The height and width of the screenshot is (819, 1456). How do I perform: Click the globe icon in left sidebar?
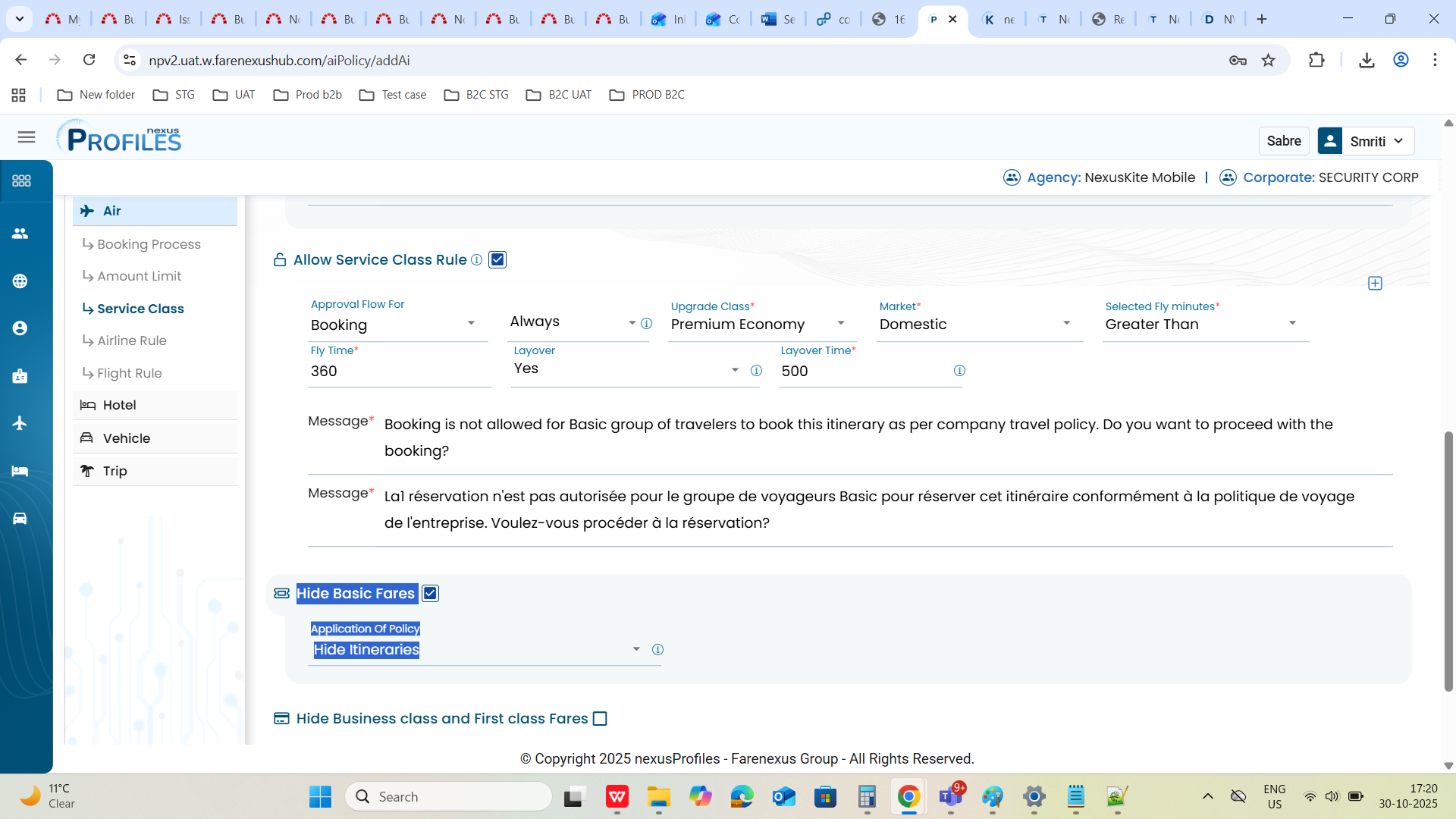tap(20, 281)
